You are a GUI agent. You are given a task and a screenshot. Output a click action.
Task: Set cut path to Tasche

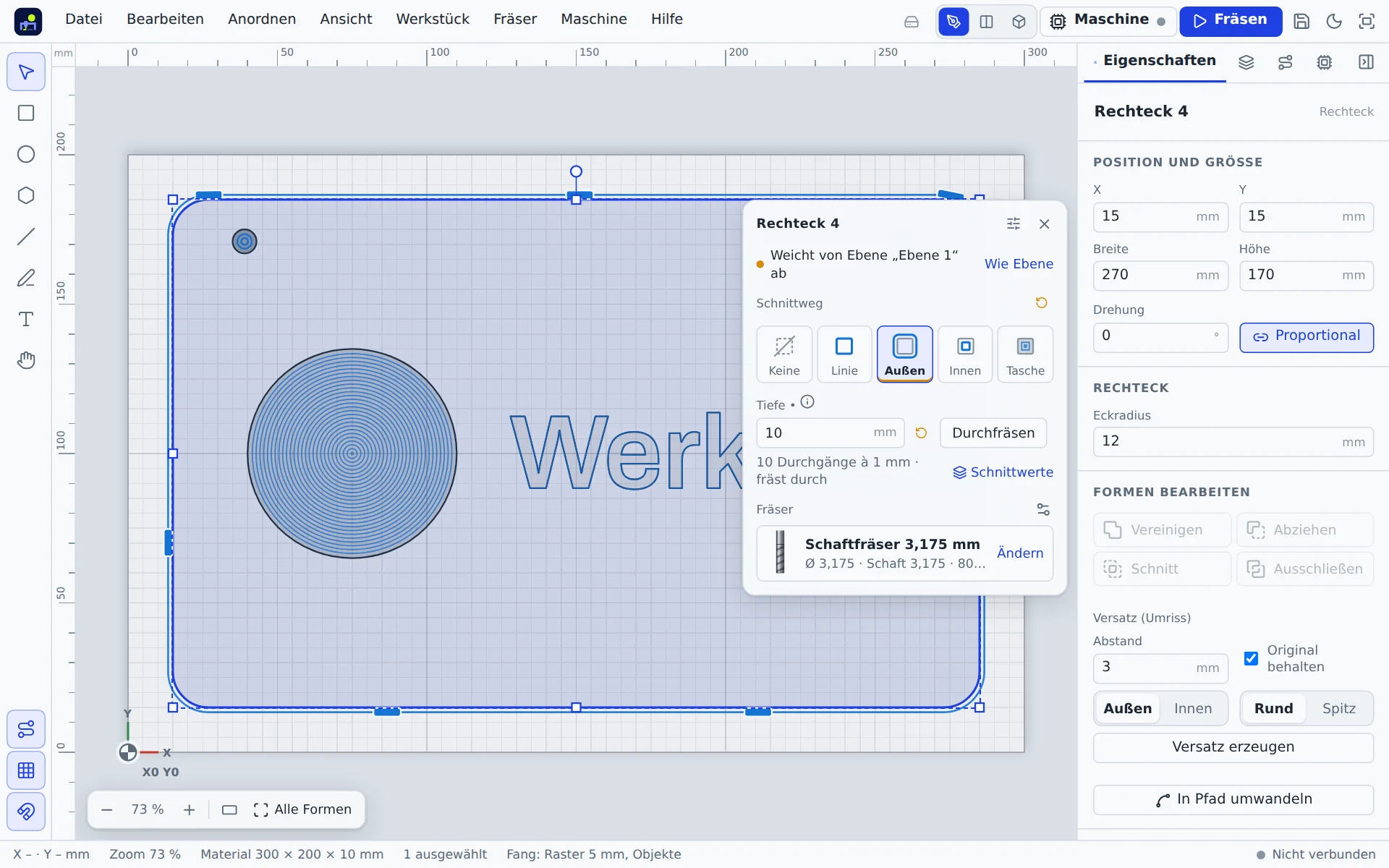[1025, 354]
